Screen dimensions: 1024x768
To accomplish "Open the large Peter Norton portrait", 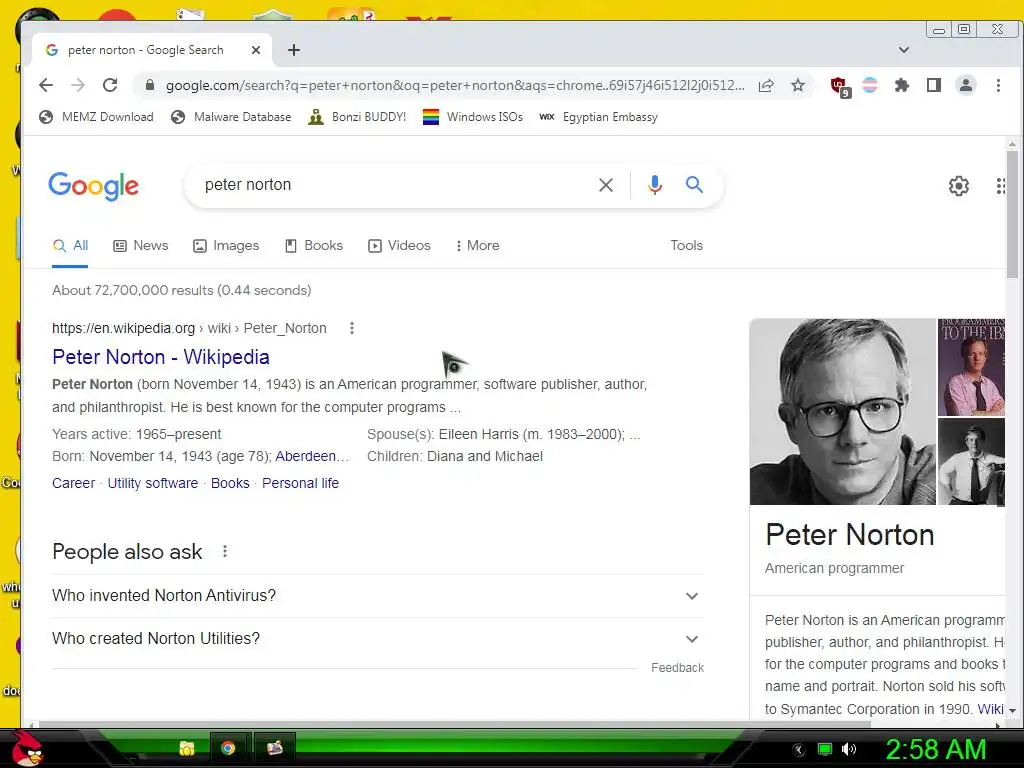I will 842,411.
